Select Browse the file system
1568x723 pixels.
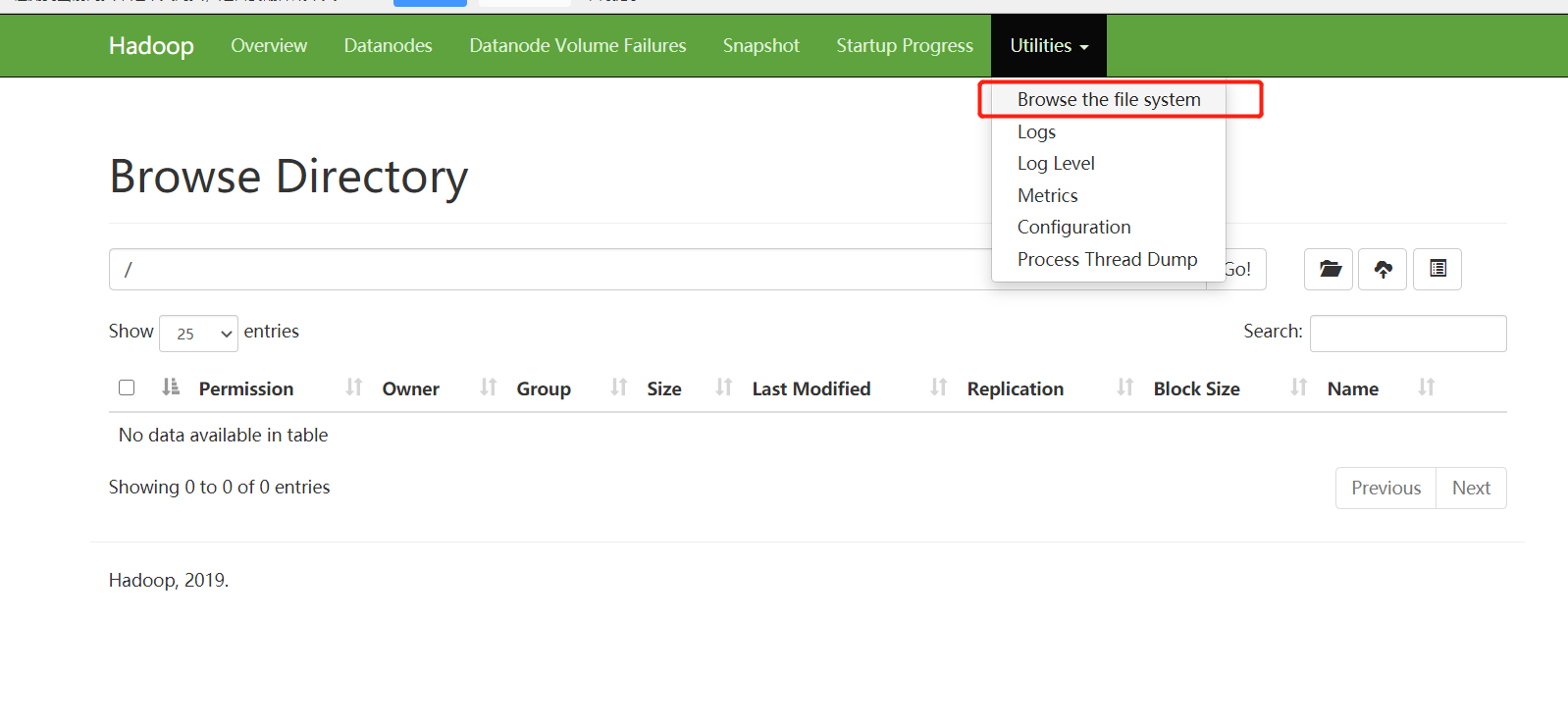[1109, 99]
